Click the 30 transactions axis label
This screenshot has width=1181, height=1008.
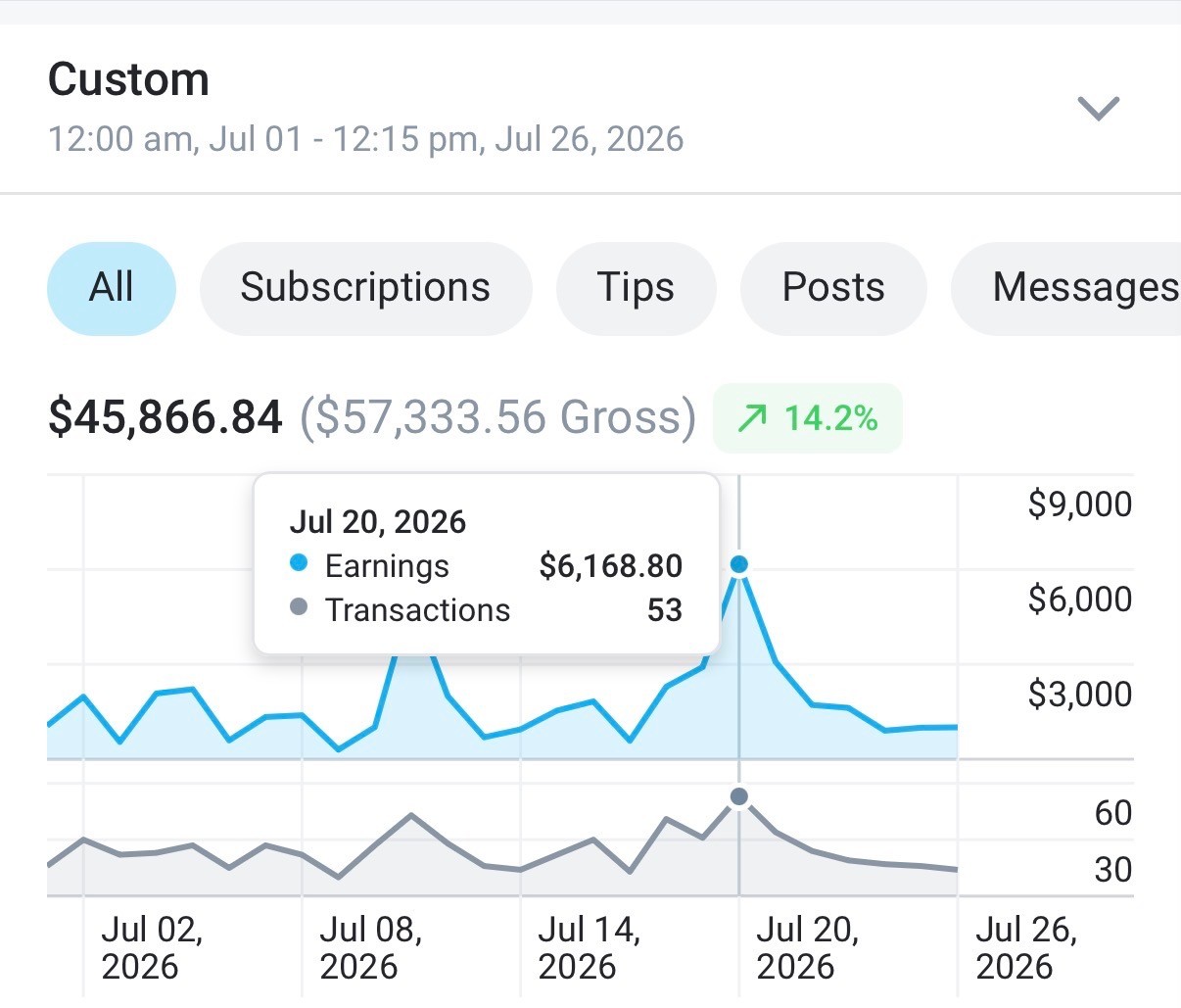[1113, 870]
